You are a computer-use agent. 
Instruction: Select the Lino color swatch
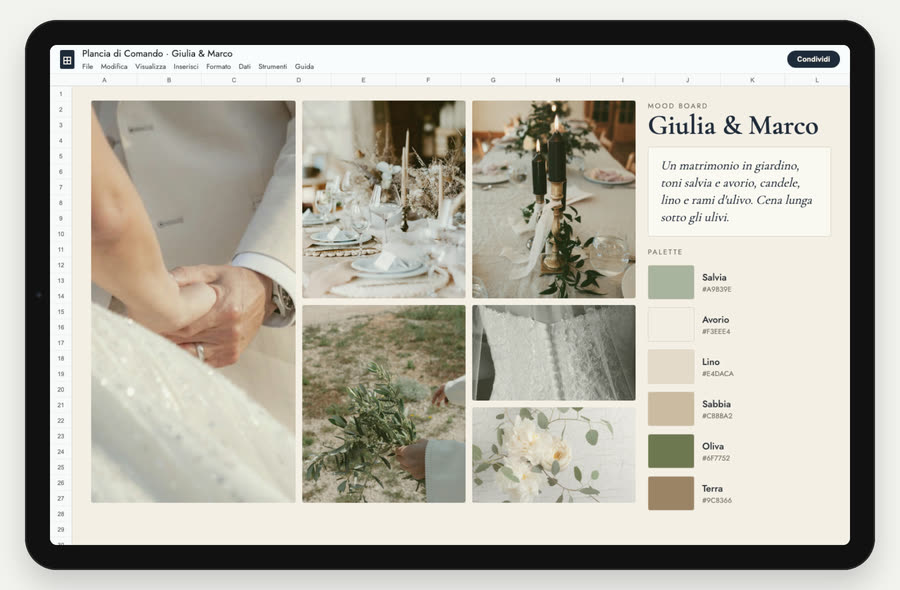(671, 366)
